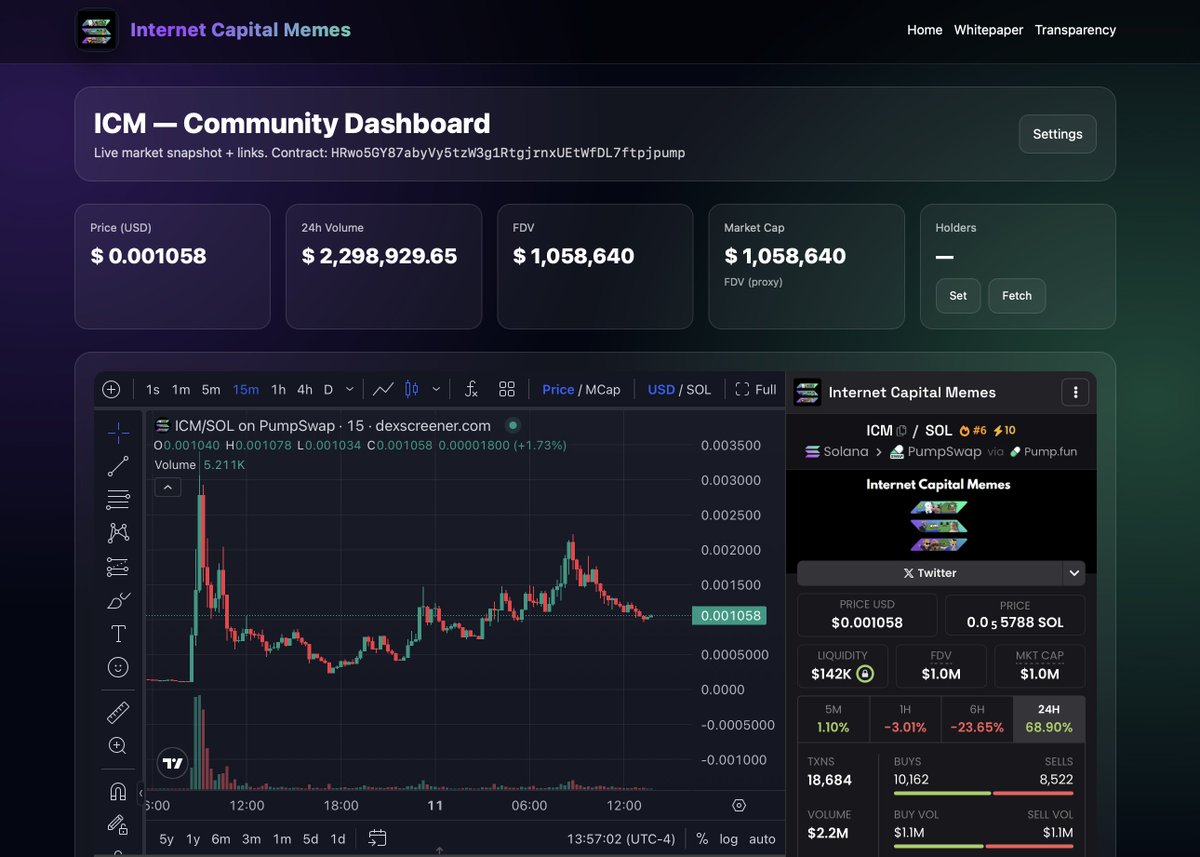Click the Internet Capital Memes site title
The width and height of the screenshot is (1200, 857).
241,30
